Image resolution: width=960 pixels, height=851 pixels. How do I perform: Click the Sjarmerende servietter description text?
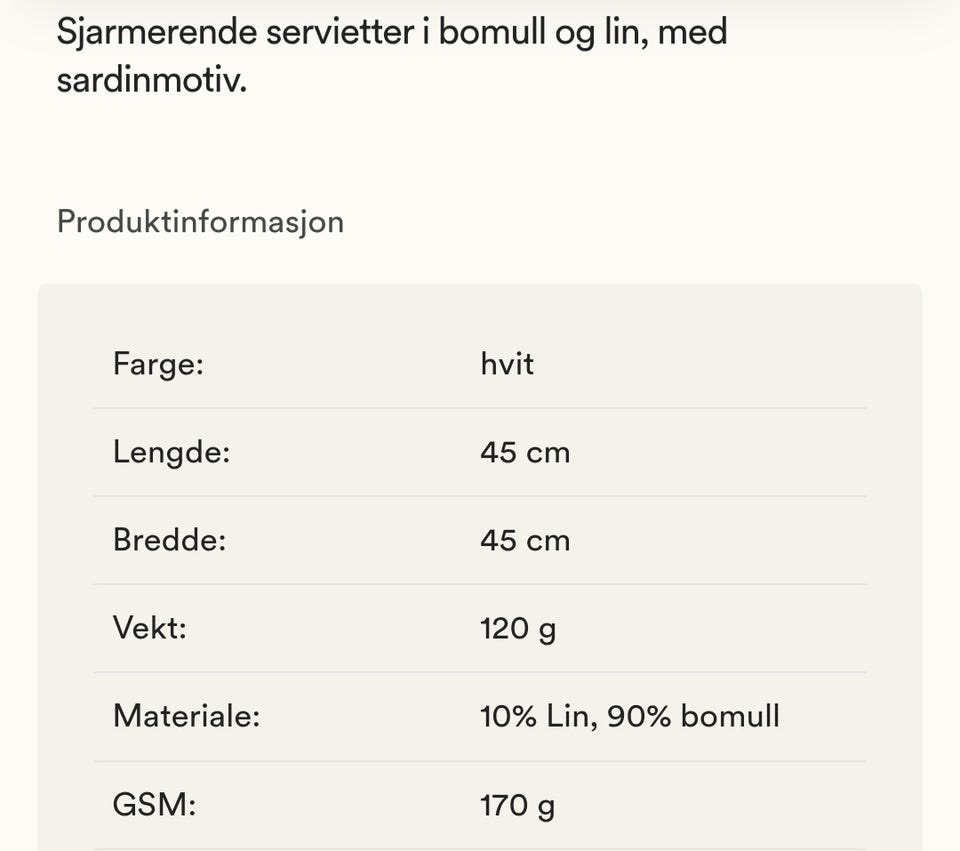click(392, 56)
